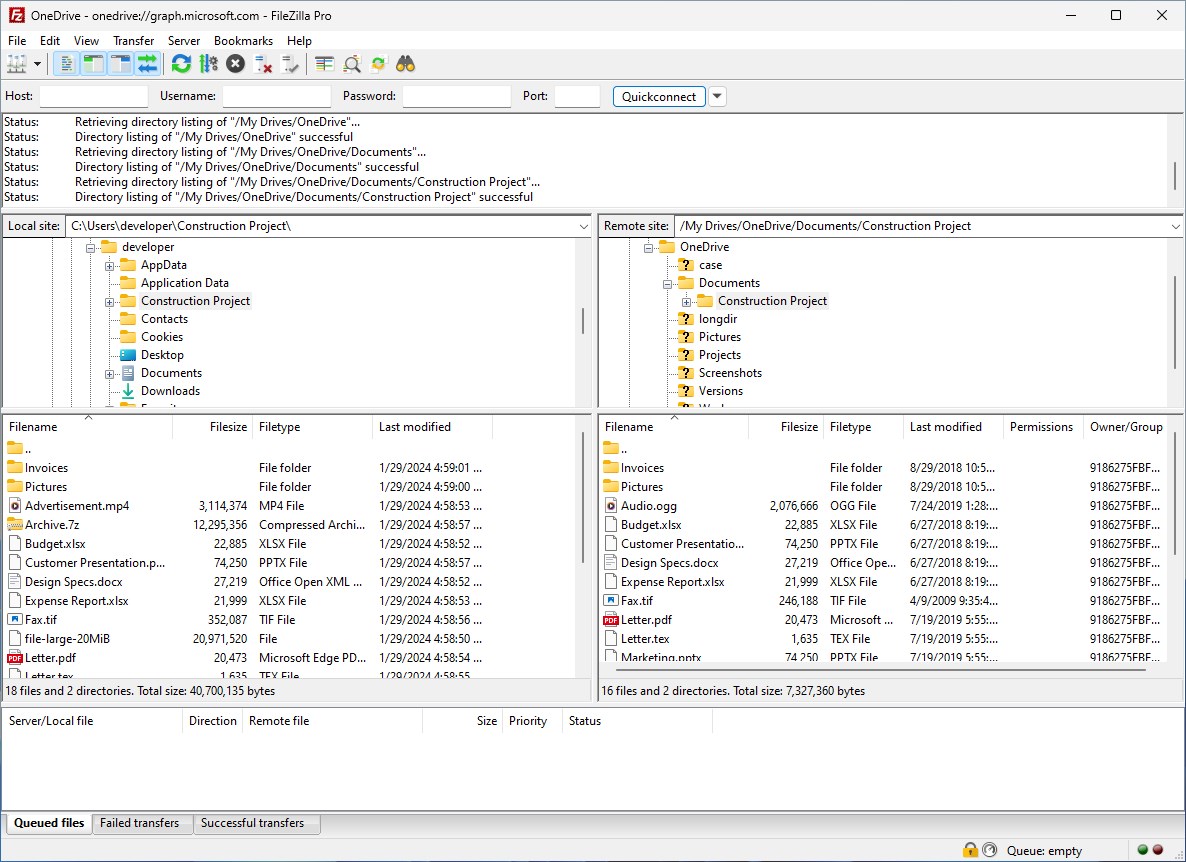Toggle the message log display
The width and height of the screenshot is (1186, 862).
coord(65,63)
